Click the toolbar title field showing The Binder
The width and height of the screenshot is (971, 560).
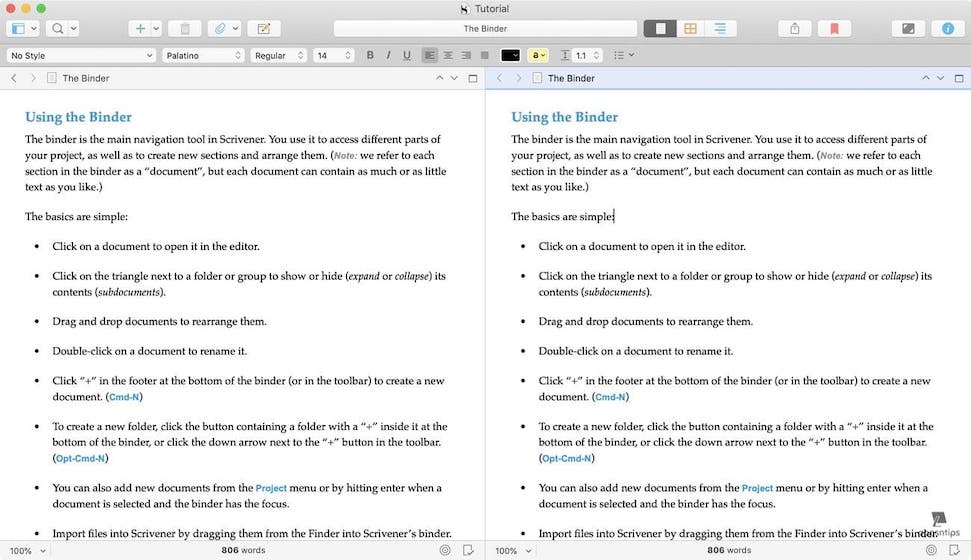coord(485,29)
